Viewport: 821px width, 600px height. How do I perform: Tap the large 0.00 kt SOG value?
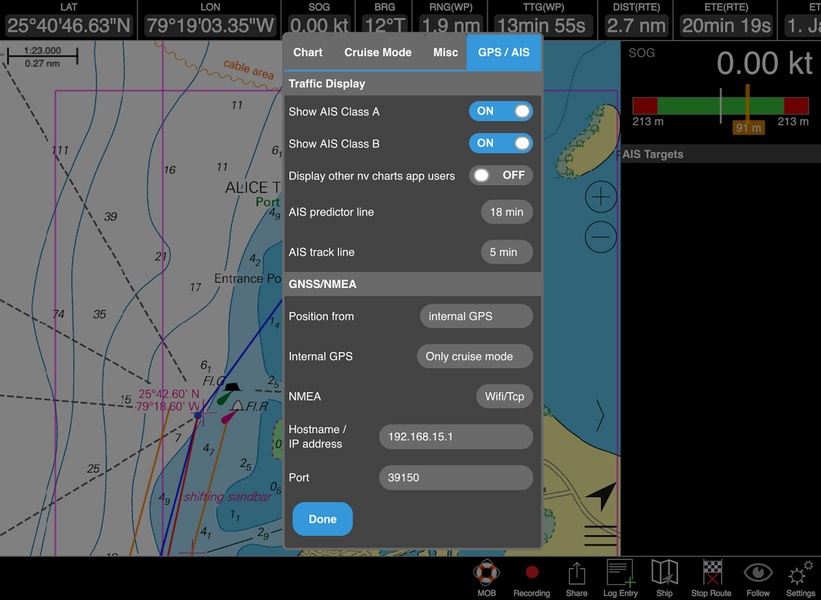(x=764, y=63)
